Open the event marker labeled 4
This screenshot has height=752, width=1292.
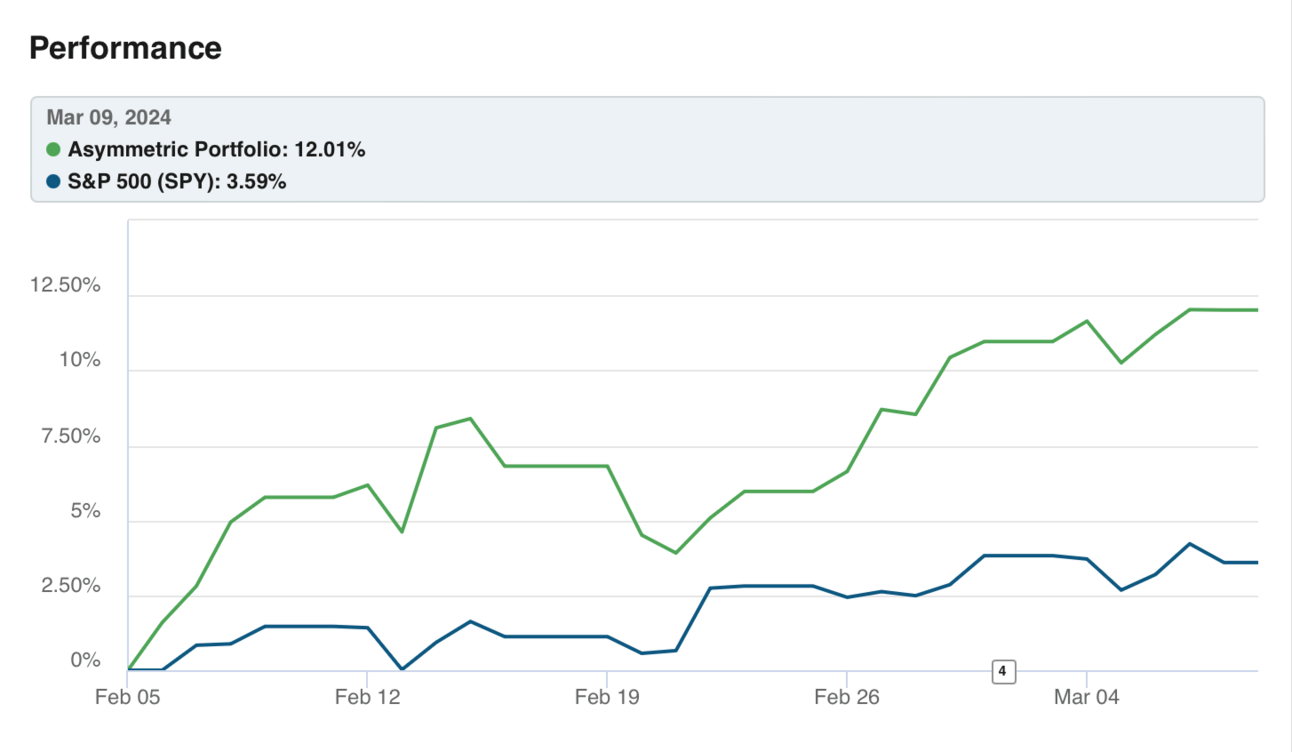pyautogui.click(x=1002, y=672)
